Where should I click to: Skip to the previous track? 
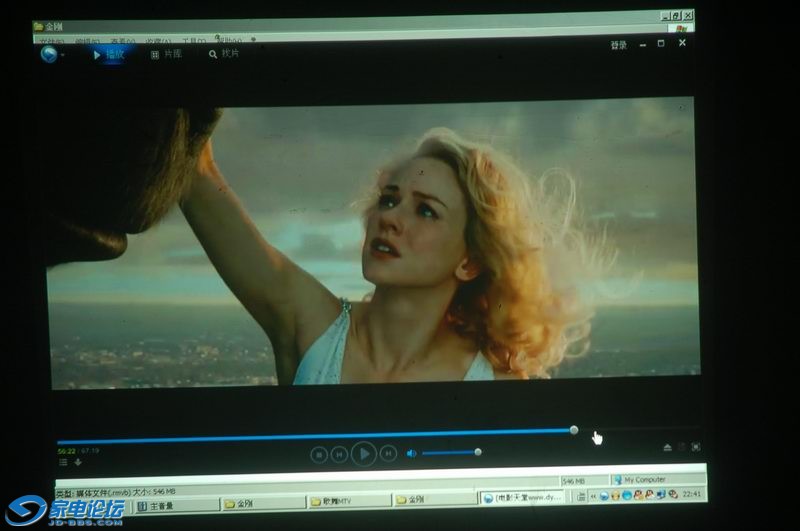(340, 454)
